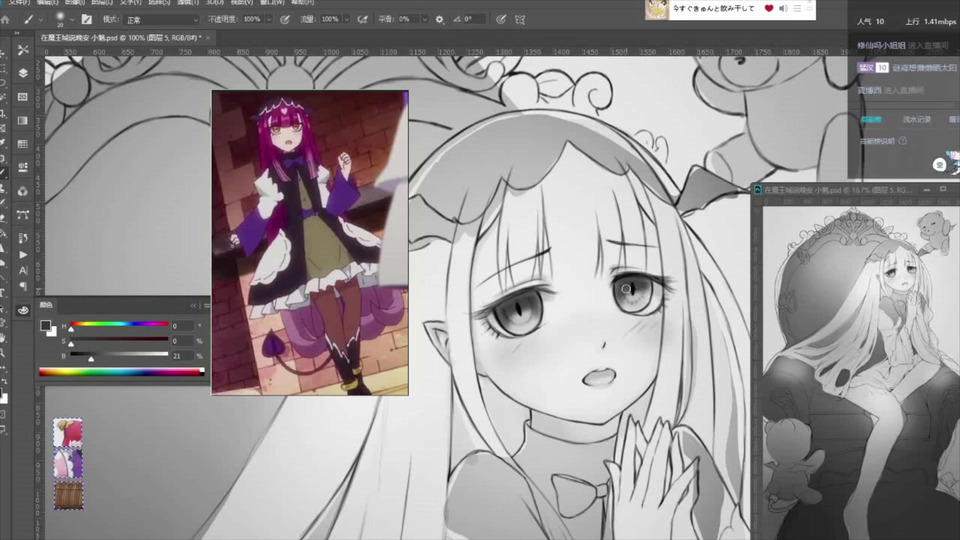Select the 100% document tab

tap(121, 38)
